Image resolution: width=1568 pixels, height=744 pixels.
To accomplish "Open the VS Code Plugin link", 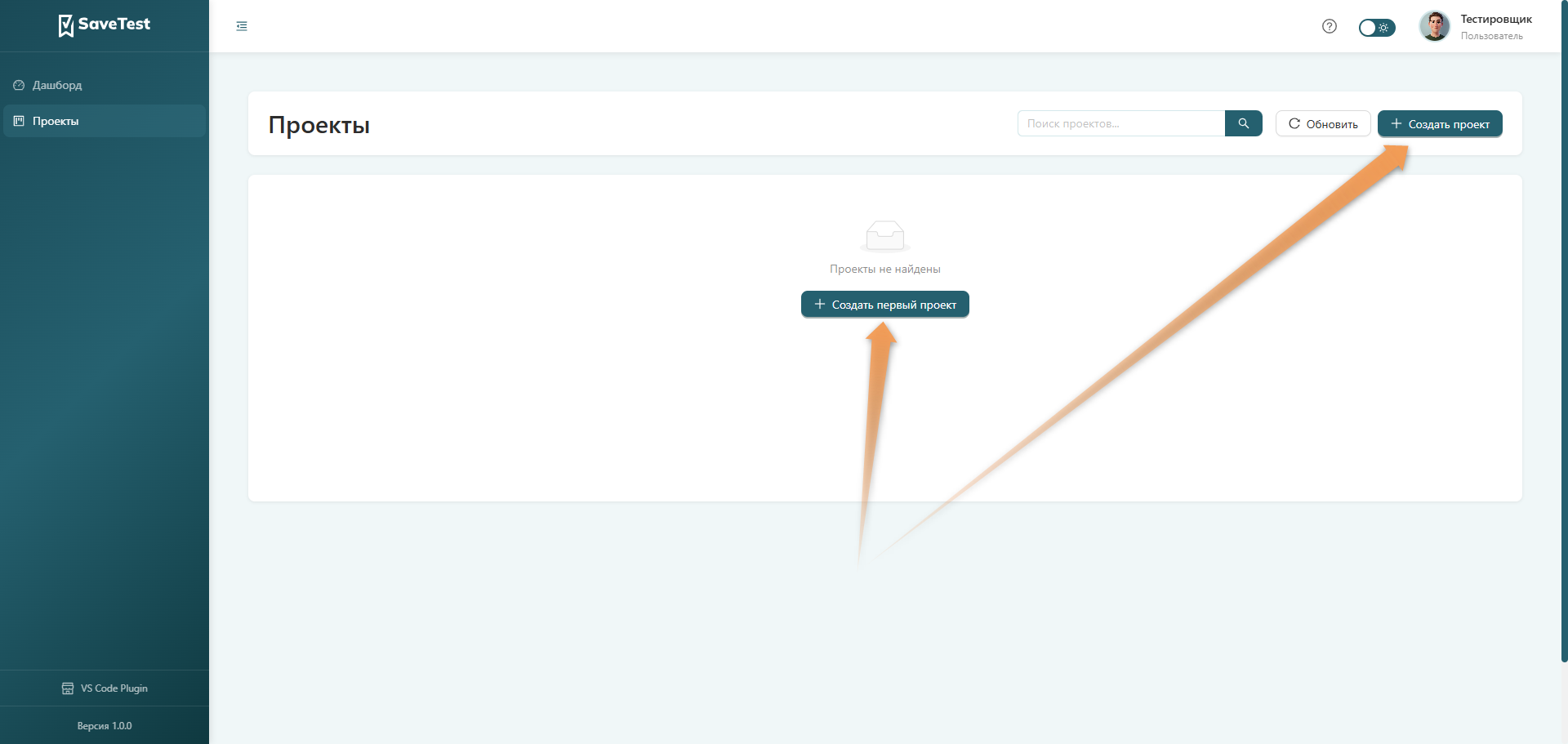I will point(114,688).
